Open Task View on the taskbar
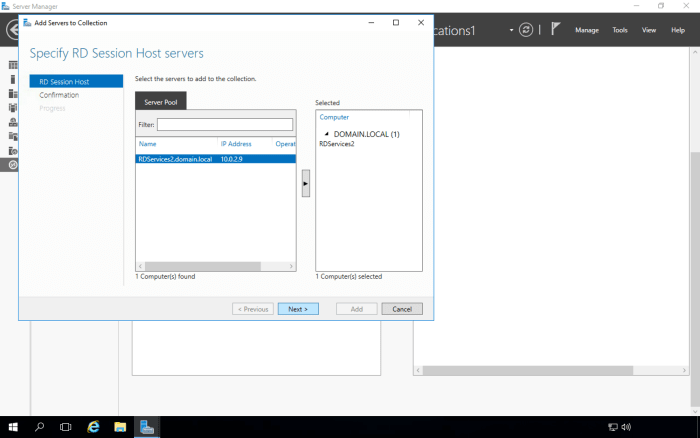The width and height of the screenshot is (700, 438). click(x=66, y=427)
